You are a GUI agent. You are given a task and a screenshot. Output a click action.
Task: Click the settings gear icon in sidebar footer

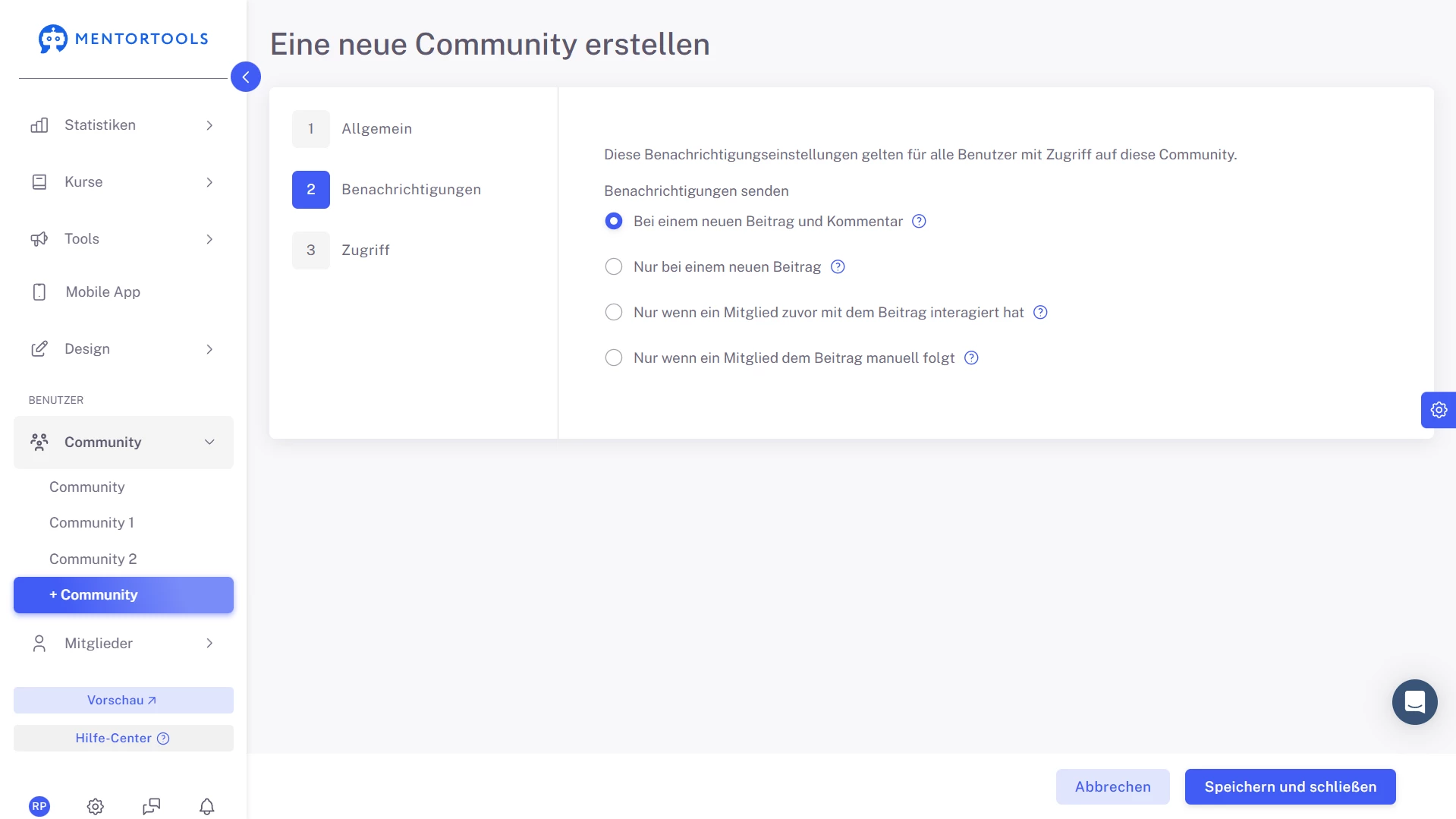(95, 806)
